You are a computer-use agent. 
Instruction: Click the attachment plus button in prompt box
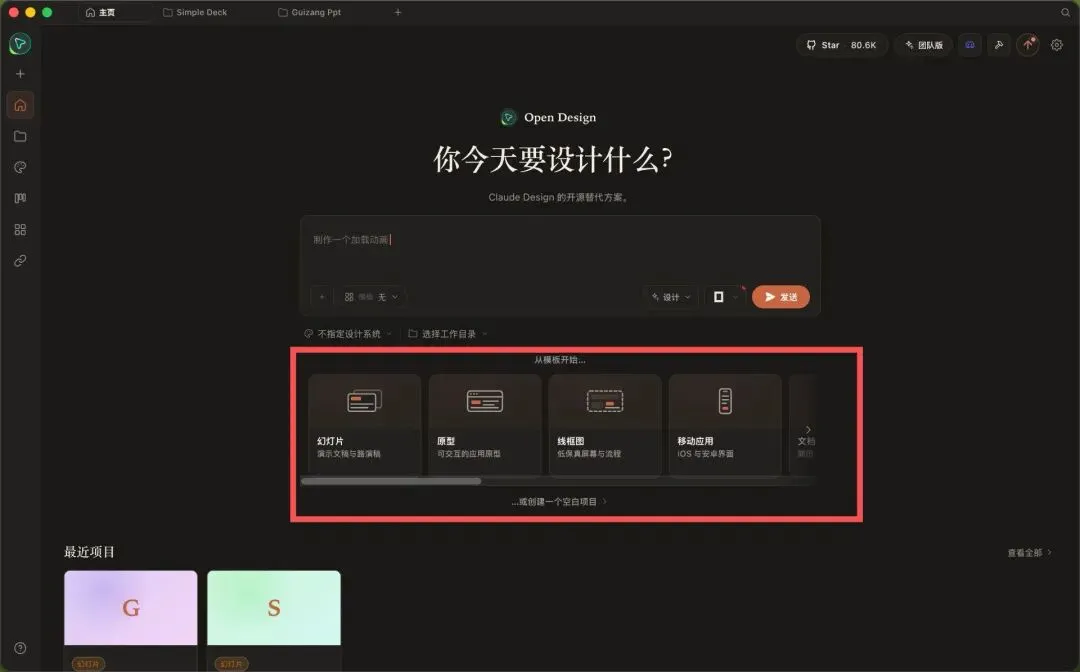[x=322, y=297]
